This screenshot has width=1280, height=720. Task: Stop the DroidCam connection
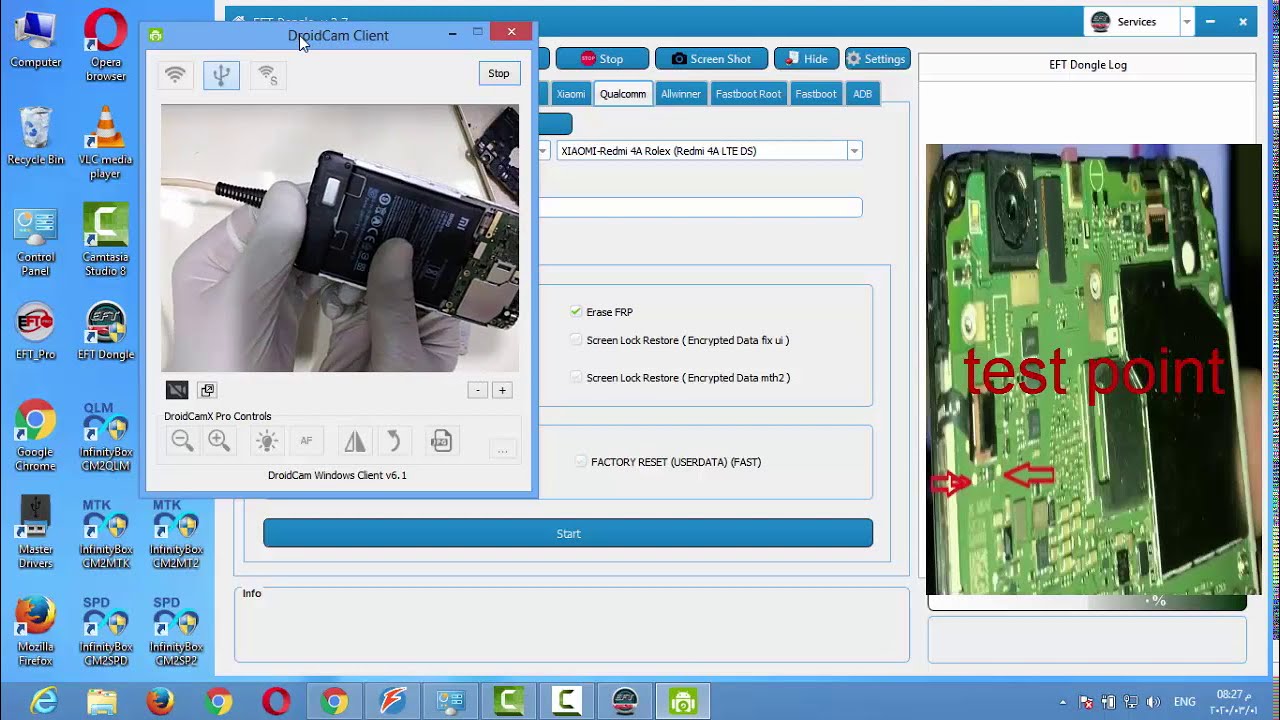point(499,73)
